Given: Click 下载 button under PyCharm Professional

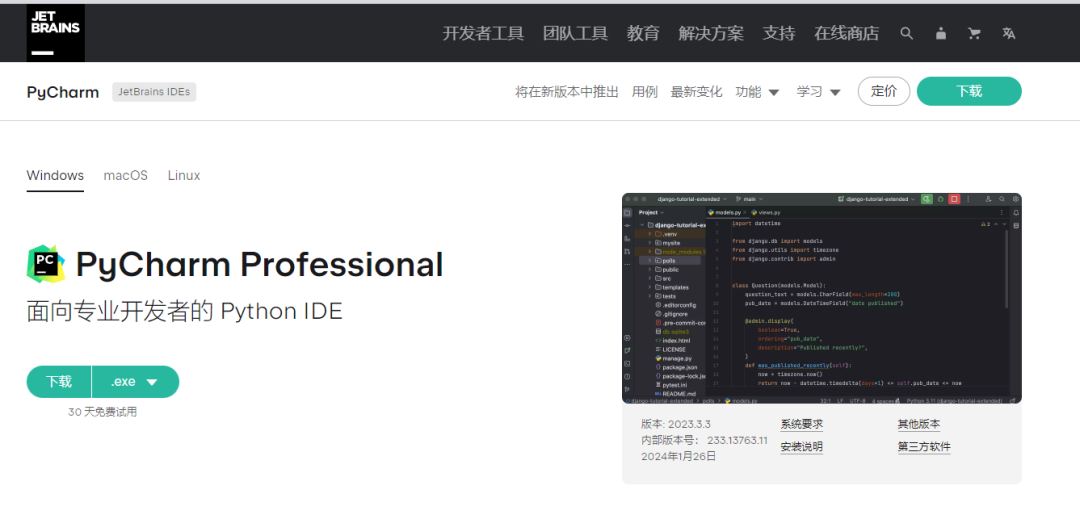Looking at the screenshot, I should click(59, 382).
